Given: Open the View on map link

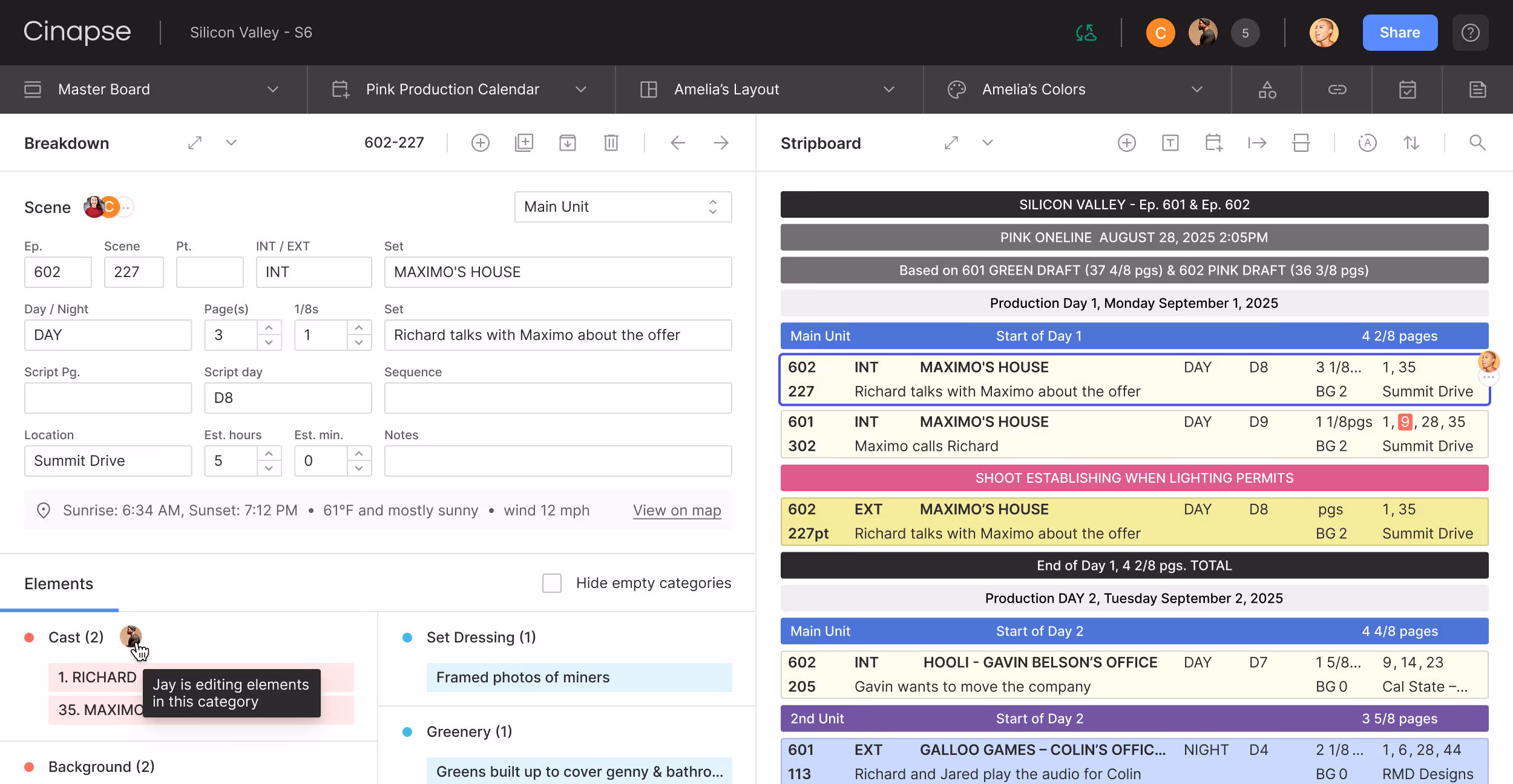Looking at the screenshot, I should tap(677, 511).
